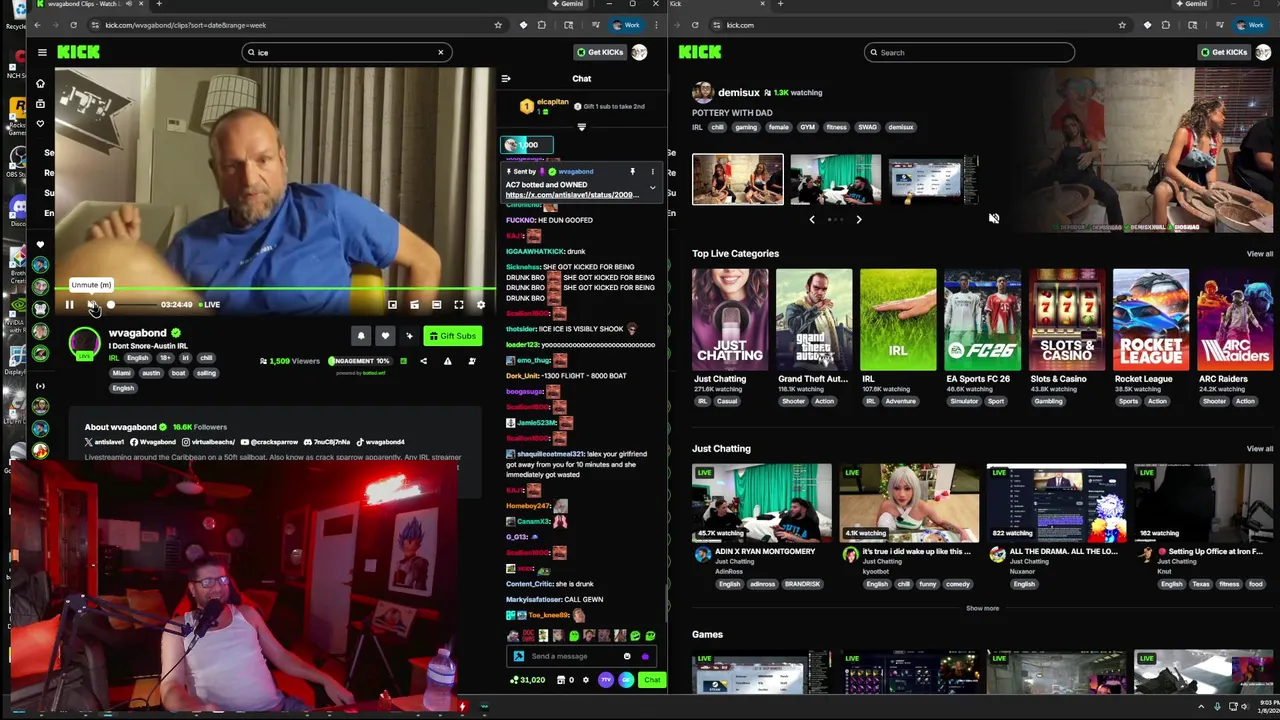The height and width of the screenshot is (720, 1280).
Task: Open the GIF picker button
Action: coord(626,680)
